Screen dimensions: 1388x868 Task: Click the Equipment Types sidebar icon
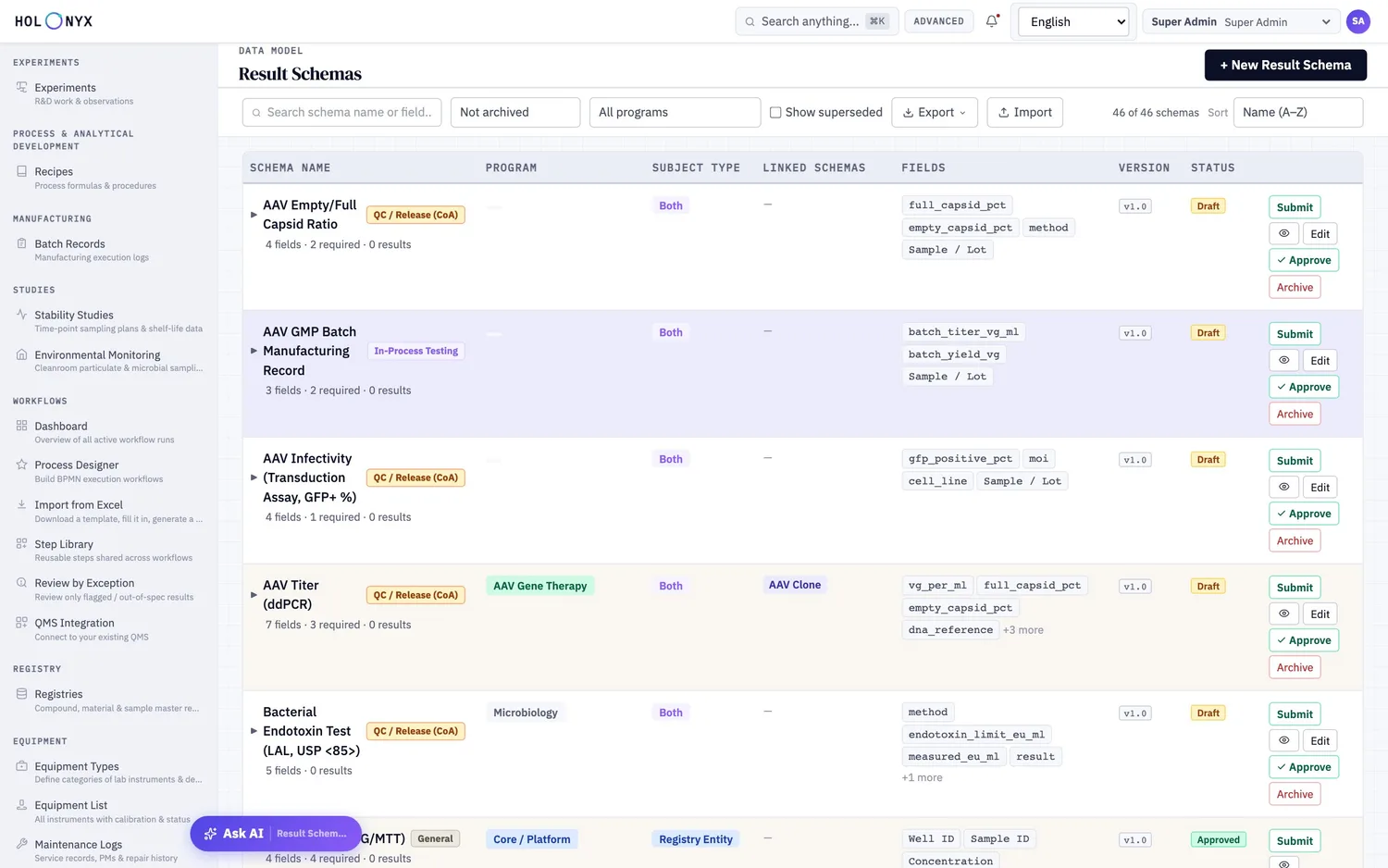21,766
